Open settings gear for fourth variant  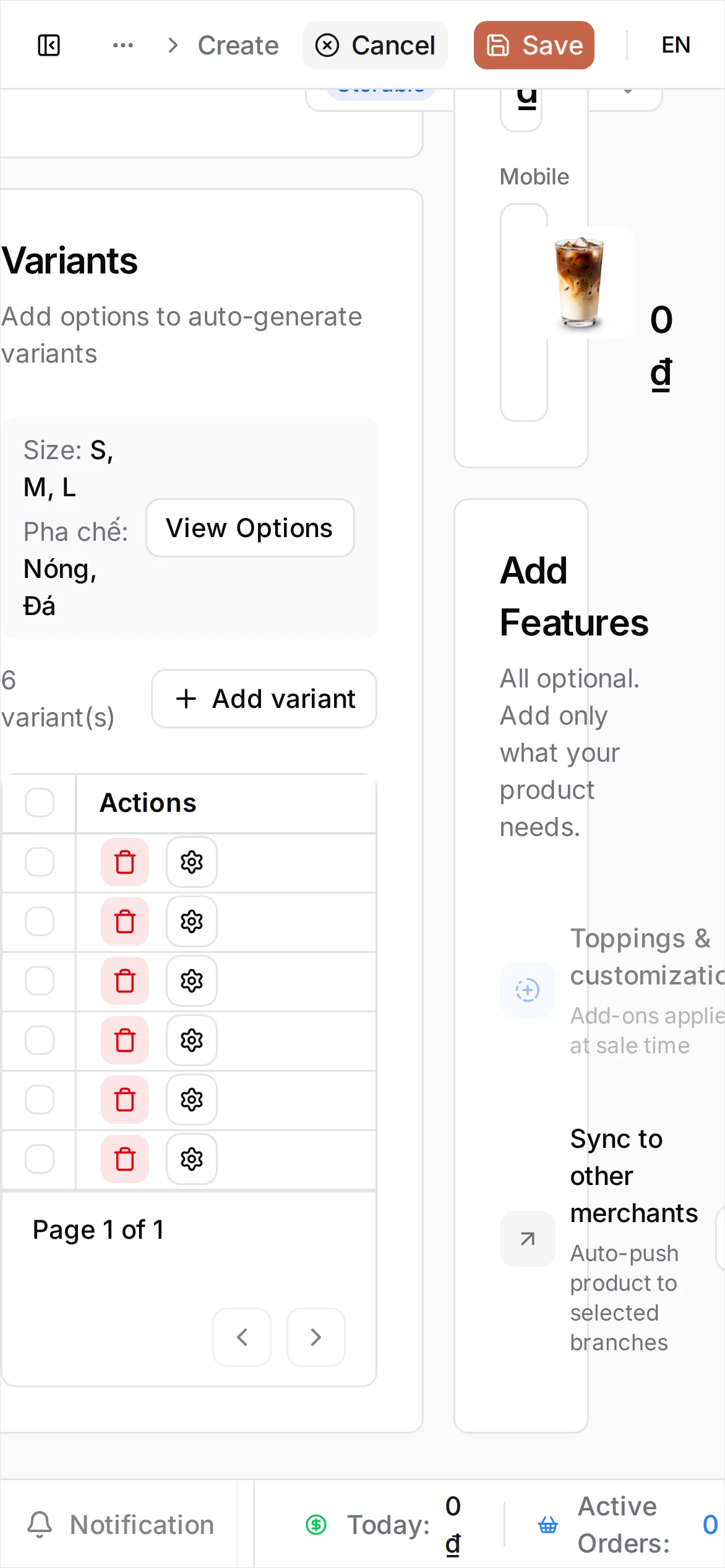pos(192,1040)
